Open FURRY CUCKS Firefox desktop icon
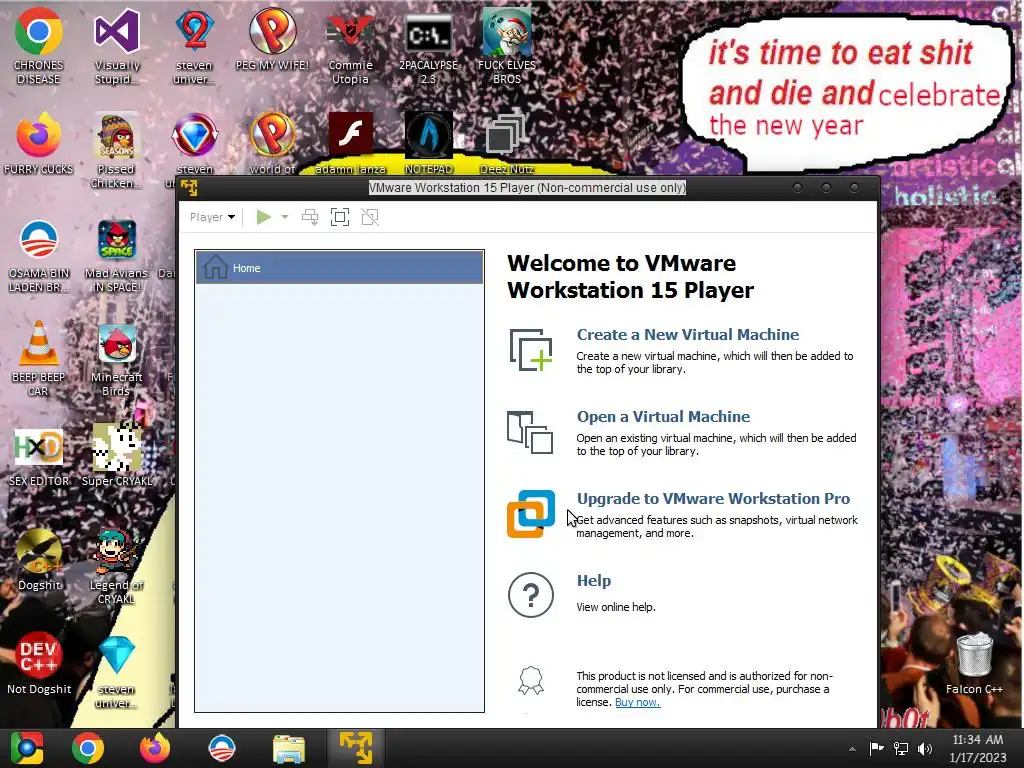The height and width of the screenshot is (768, 1024). point(39,144)
